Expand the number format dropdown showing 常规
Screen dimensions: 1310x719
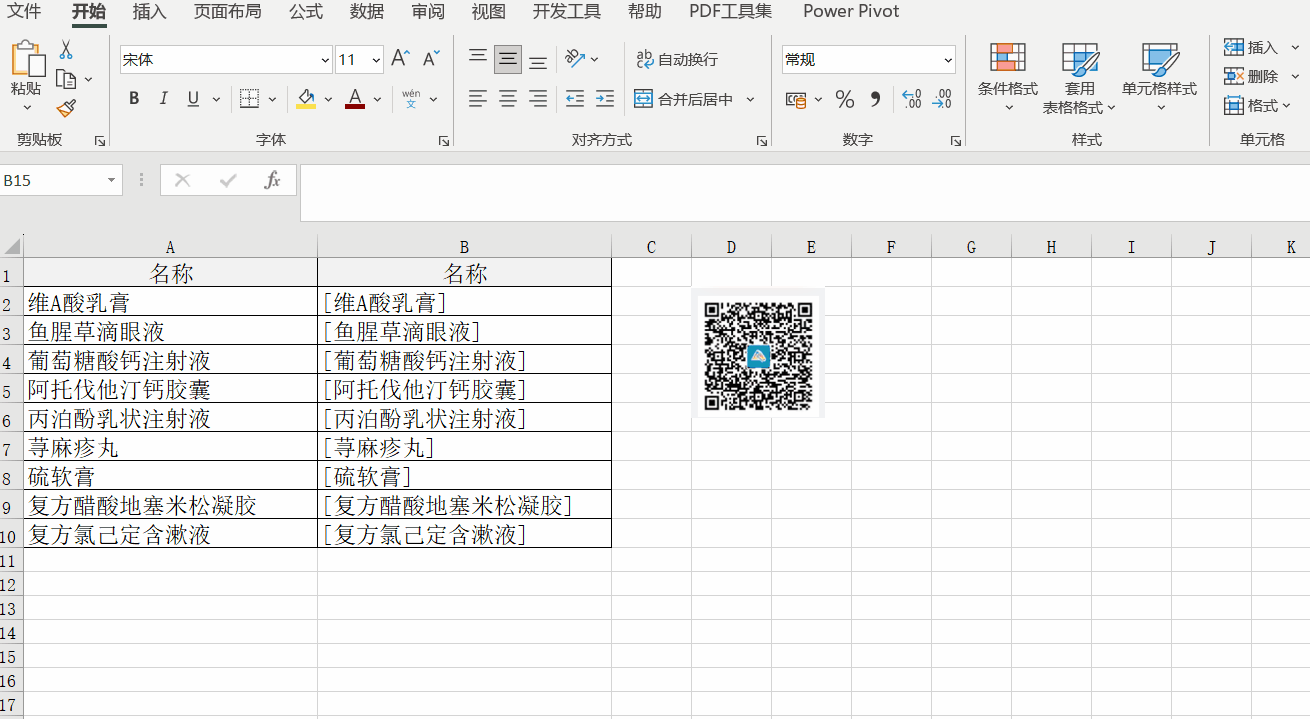pyautogui.click(x=948, y=60)
